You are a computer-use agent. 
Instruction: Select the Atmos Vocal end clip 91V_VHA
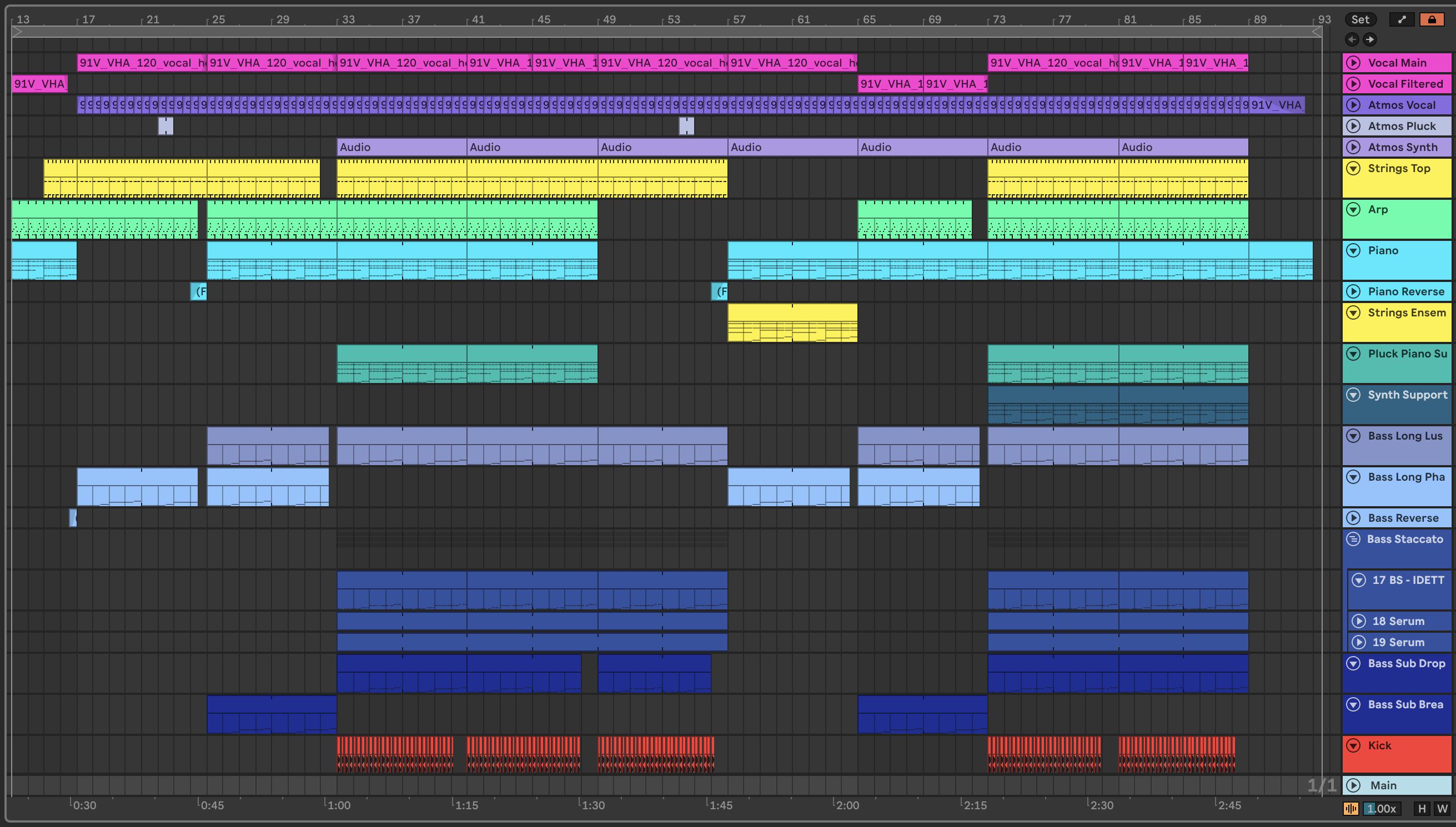(1277, 104)
